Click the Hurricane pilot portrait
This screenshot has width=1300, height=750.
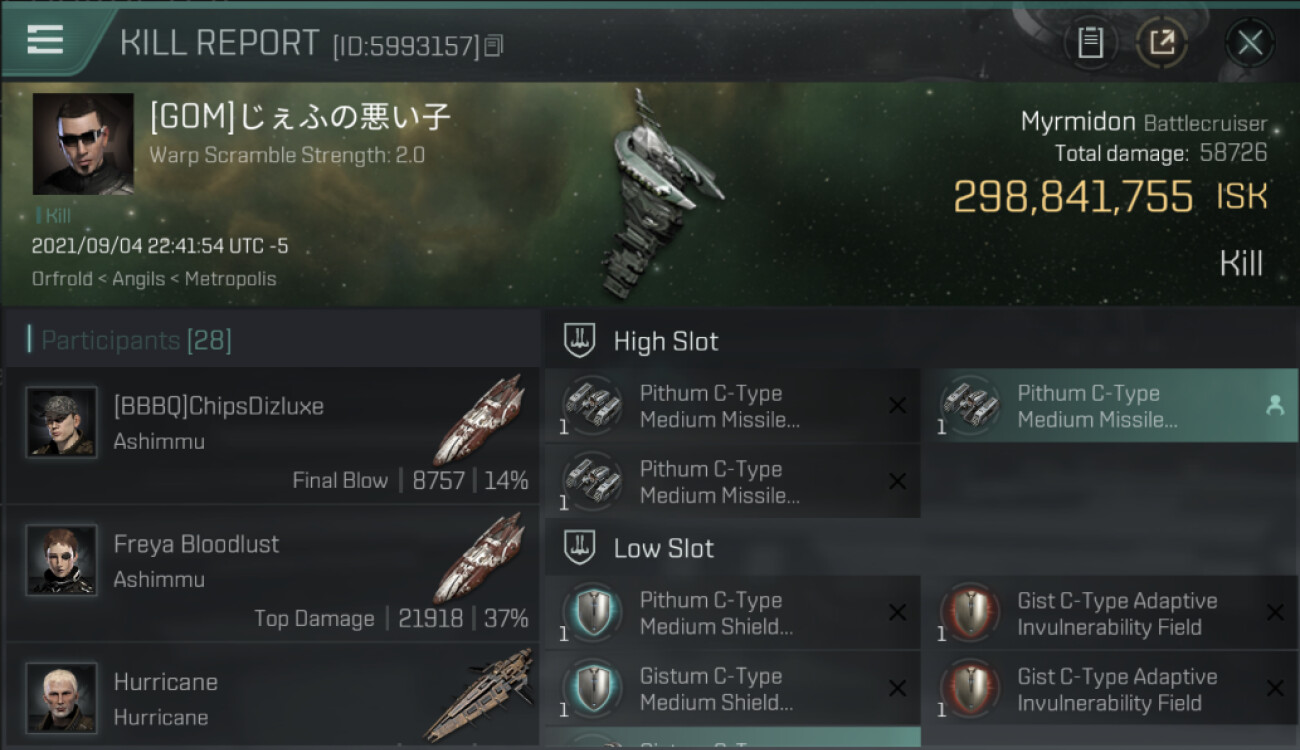point(61,697)
